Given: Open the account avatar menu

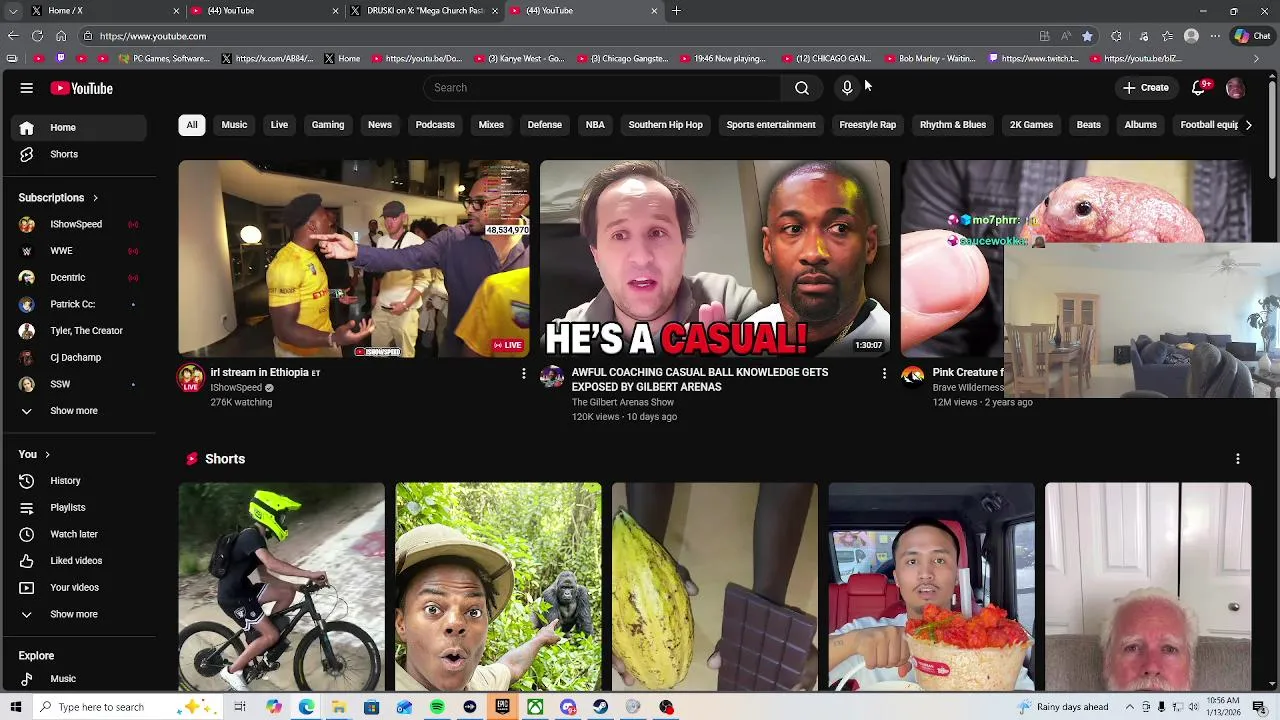Looking at the screenshot, I should click(1235, 88).
